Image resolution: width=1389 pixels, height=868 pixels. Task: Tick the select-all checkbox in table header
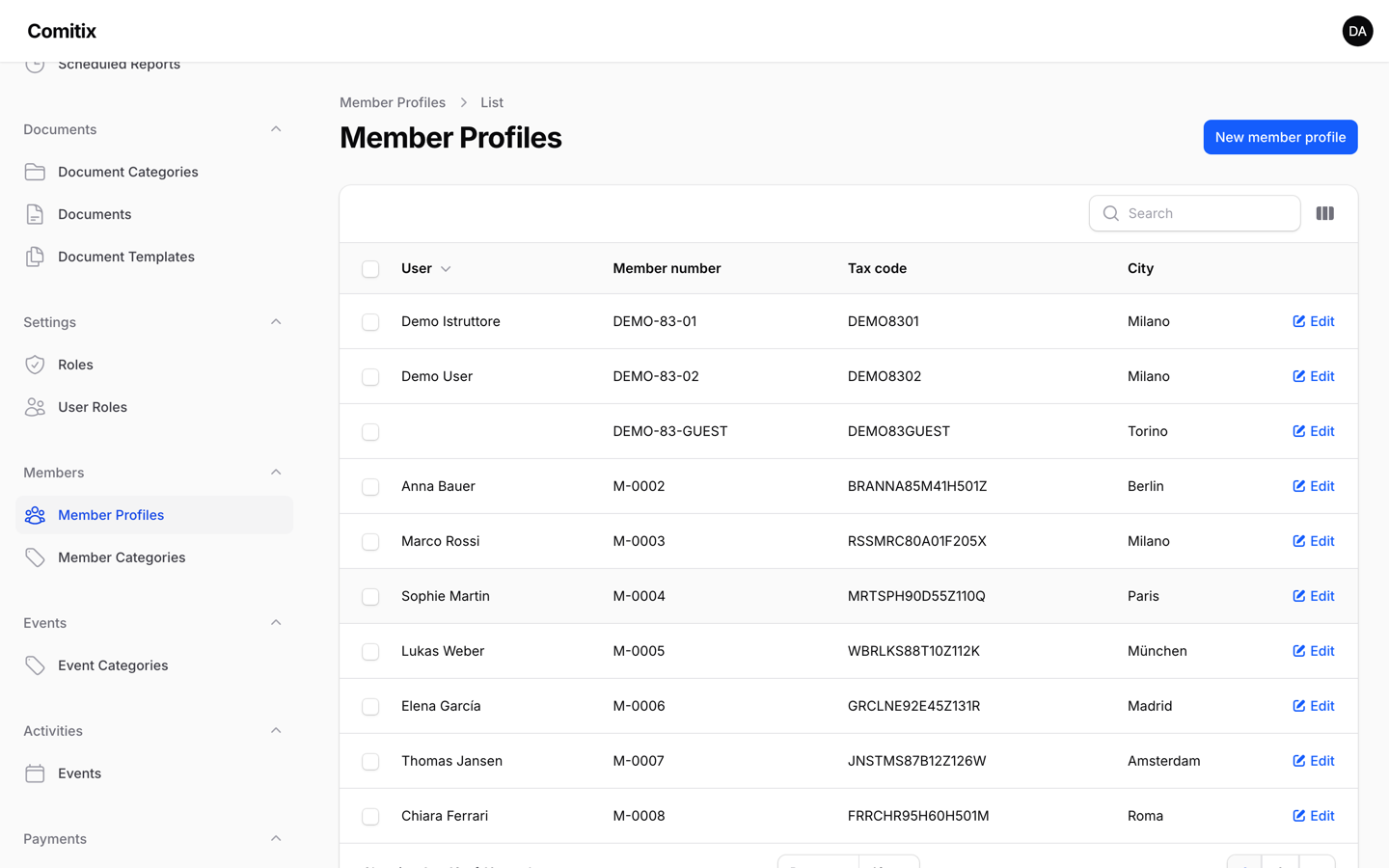[x=370, y=269]
